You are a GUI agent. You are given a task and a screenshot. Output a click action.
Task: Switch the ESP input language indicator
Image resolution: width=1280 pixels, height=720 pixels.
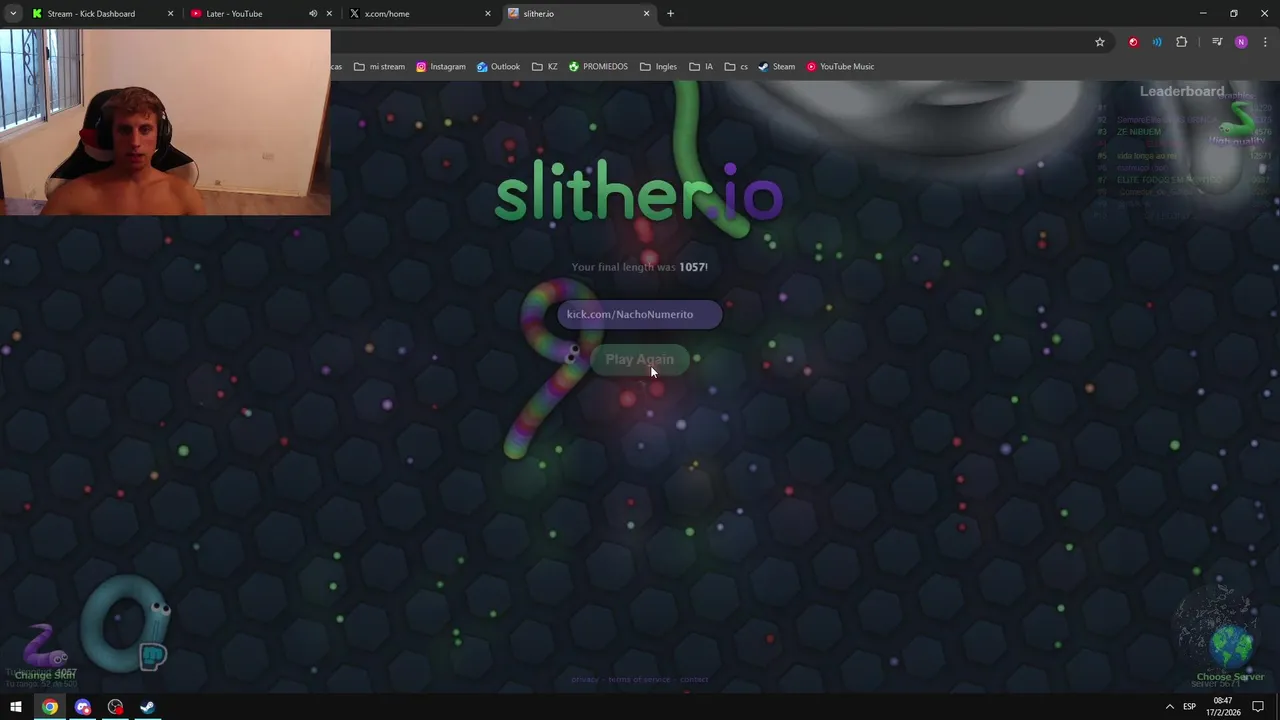tap(1190, 707)
